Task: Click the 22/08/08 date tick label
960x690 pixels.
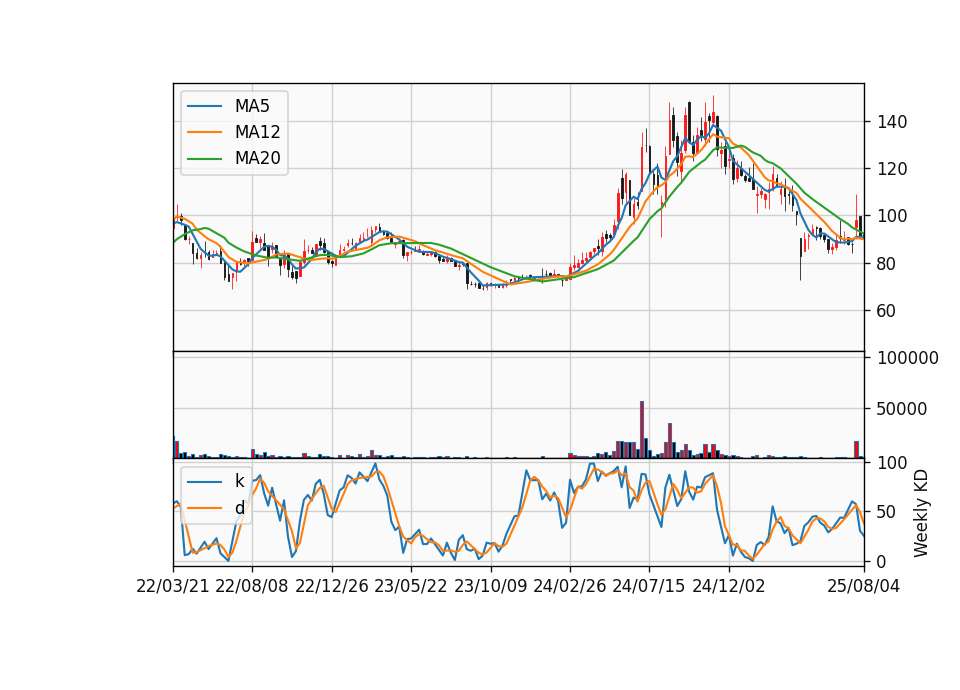Action: (252, 586)
